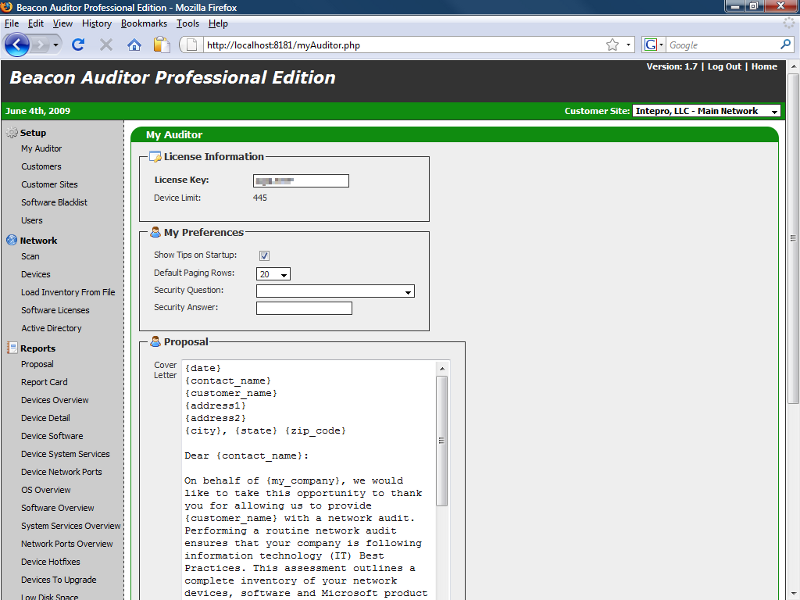Image resolution: width=800 pixels, height=600 pixels.
Task: Click the Proposal section person icon
Action: [155, 341]
